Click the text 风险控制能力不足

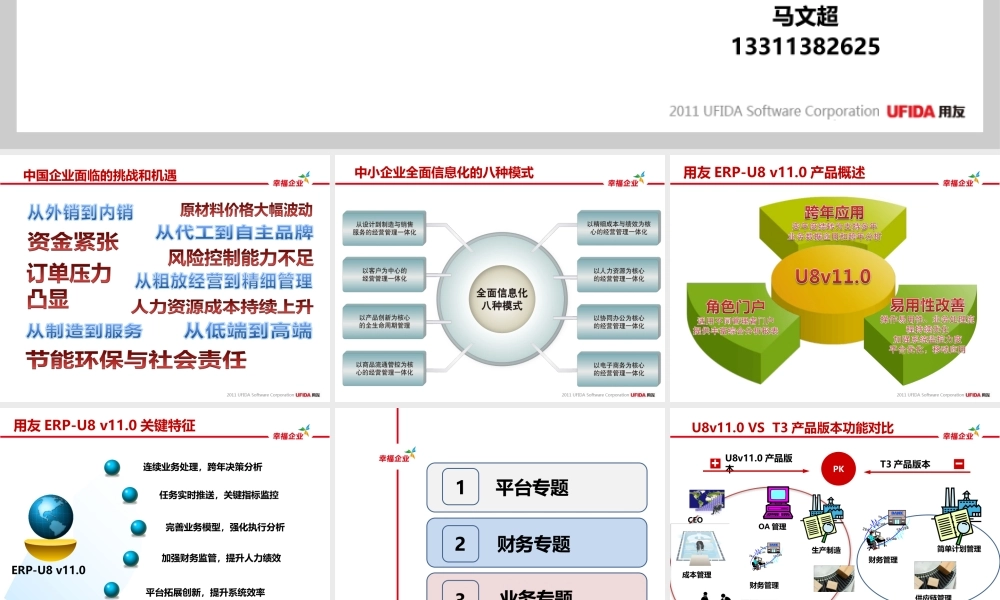click(x=240, y=258)
